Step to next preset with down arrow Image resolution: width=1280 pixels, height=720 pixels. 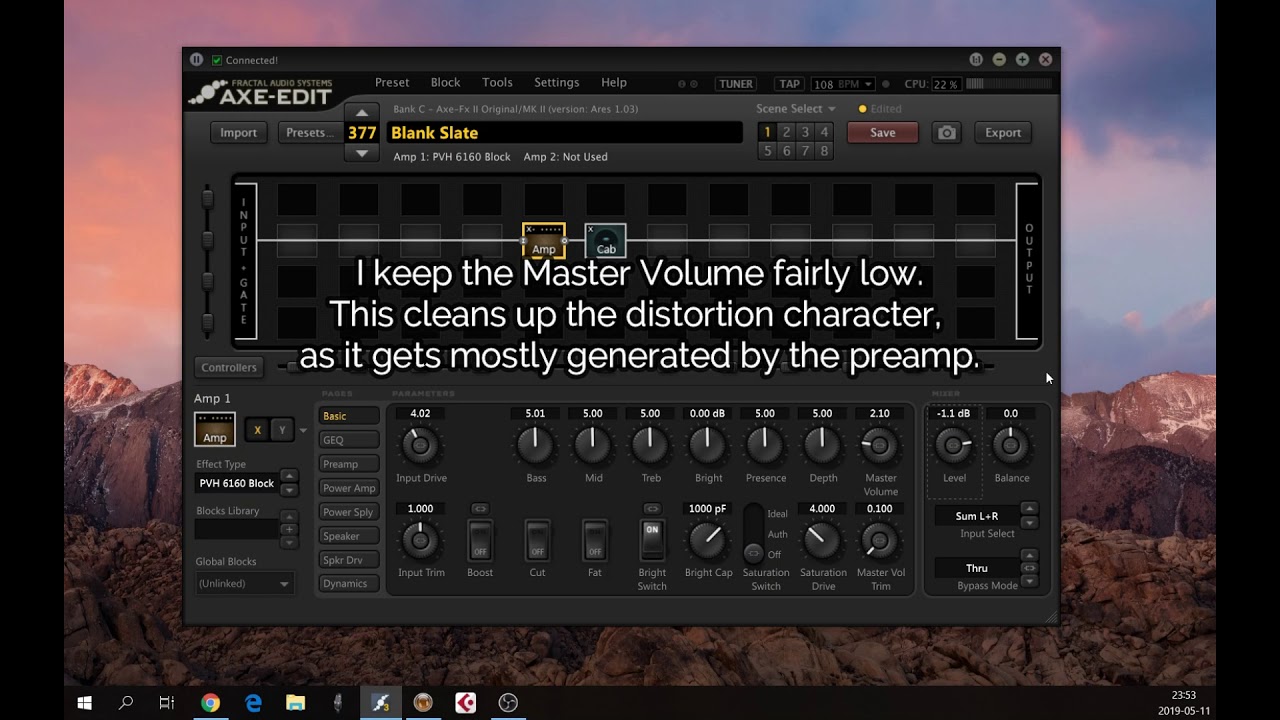point(362,153)
